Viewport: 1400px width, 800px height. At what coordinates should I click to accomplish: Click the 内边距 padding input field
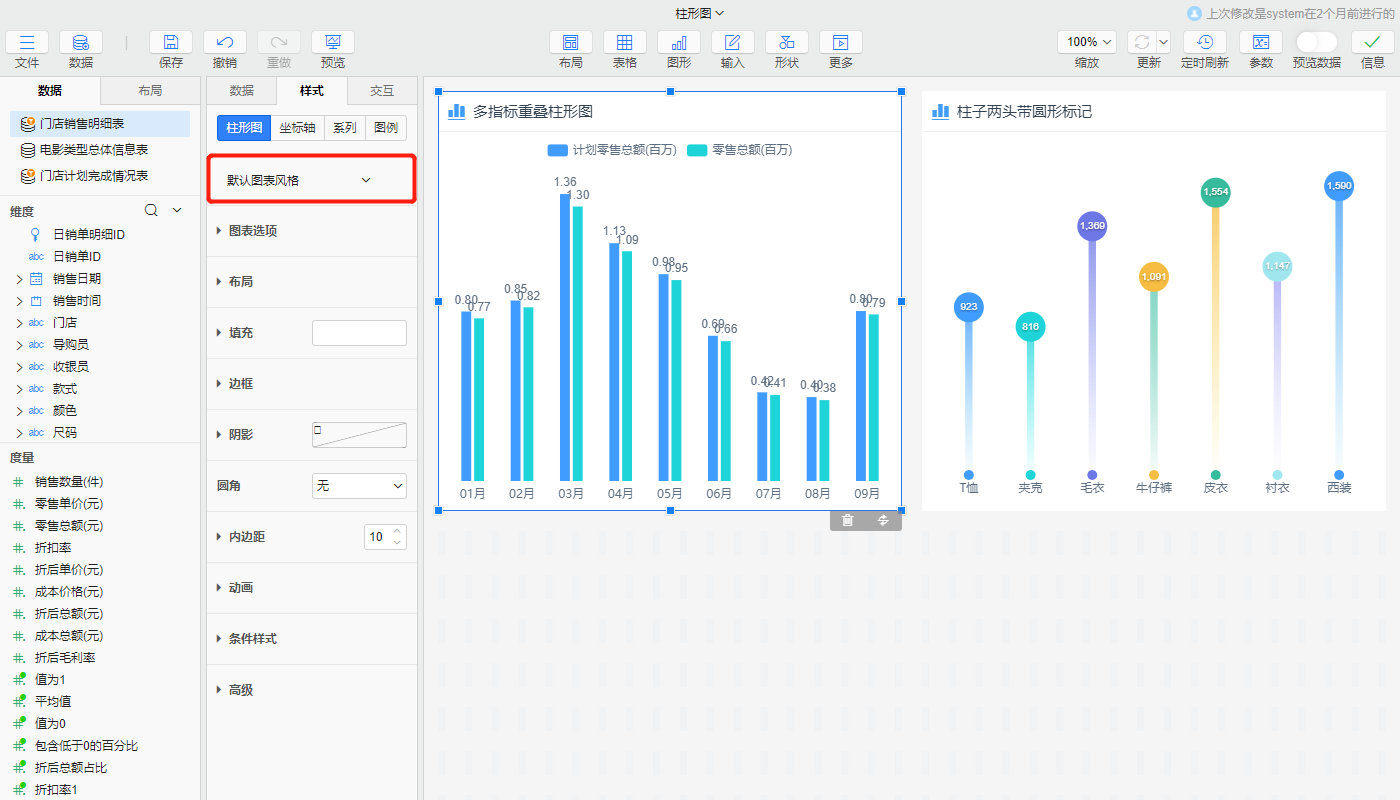[376, 537]
